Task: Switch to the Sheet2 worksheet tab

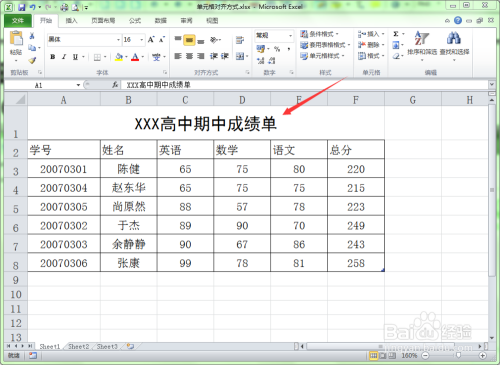Action: coord(79,347)
